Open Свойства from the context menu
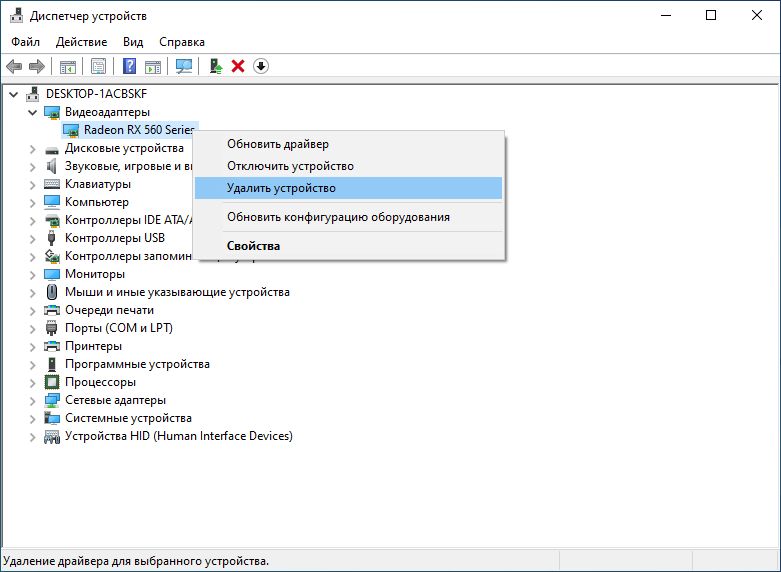781x572 pixels. click(348, 246)
